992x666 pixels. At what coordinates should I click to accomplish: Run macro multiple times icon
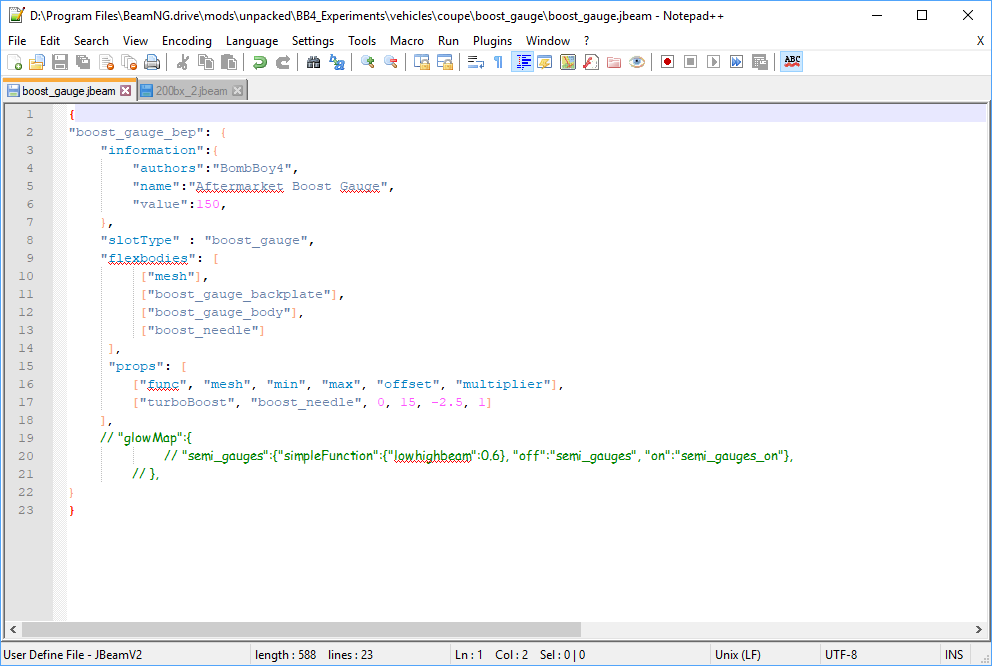736,62
